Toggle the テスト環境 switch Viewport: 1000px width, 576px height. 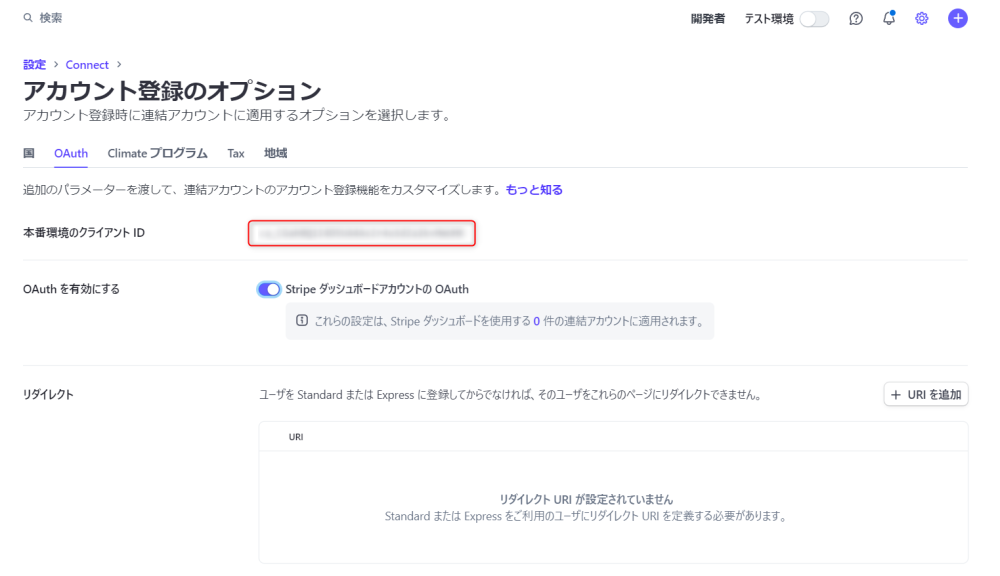814,19
